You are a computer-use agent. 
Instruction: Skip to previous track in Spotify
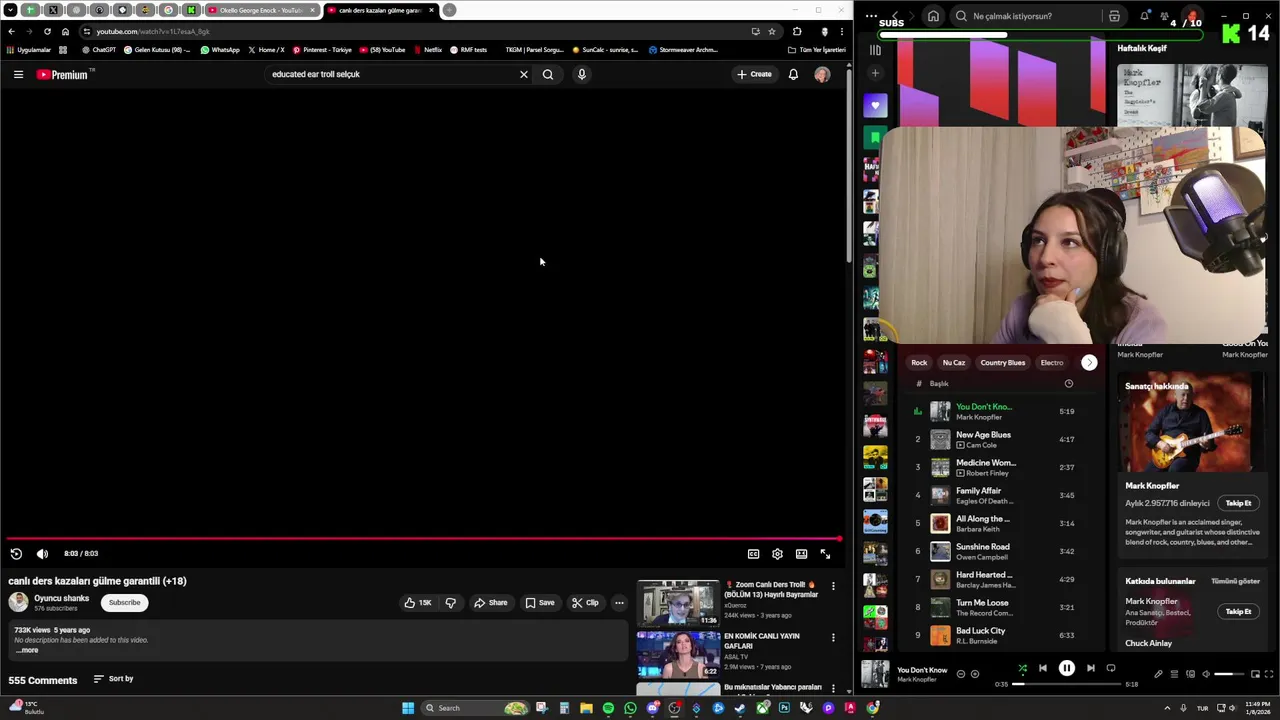pos(1042,668)
